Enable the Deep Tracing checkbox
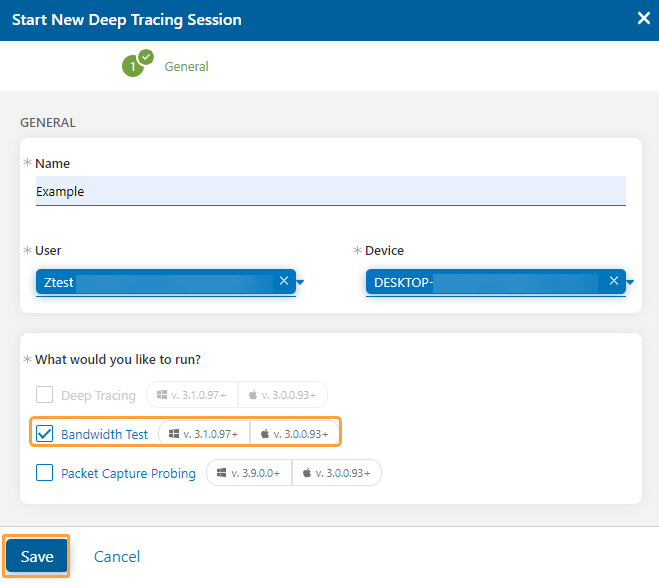Screen dimensions: 659x586 pyautogui.click(x=44, y=395)
